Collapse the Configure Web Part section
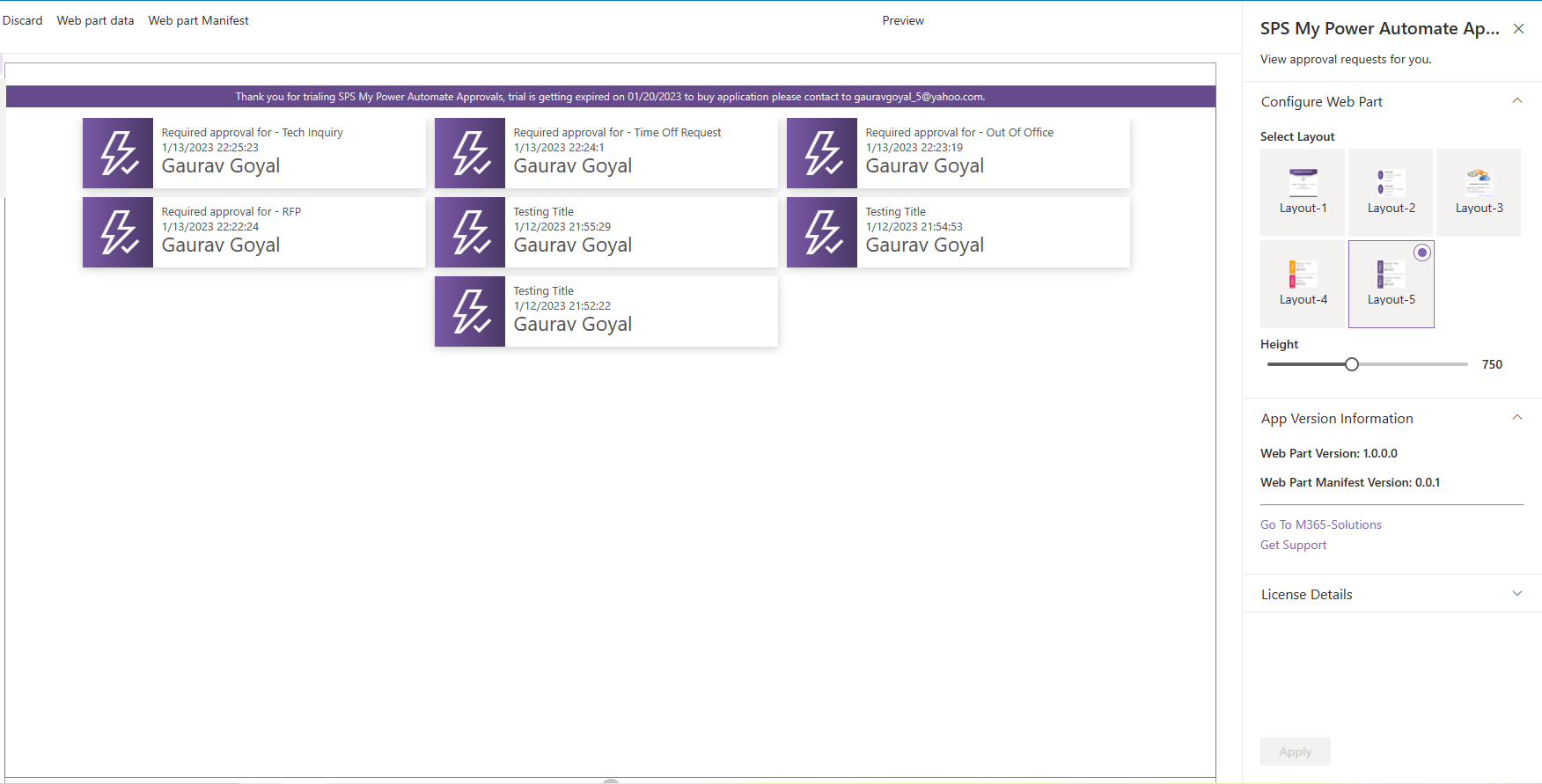This screenshot has height=784, width=1542. tap(1517, 101)
